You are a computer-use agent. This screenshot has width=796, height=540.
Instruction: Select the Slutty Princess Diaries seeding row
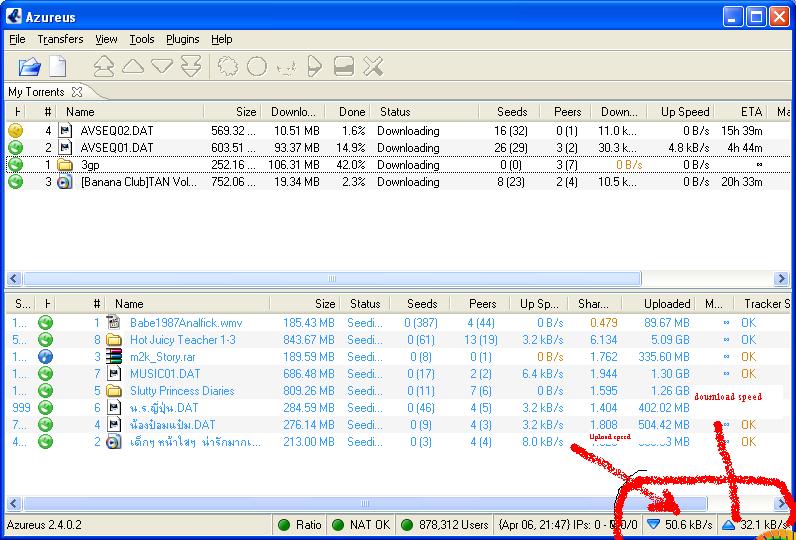pyautogui.click(x=397, y=391)
